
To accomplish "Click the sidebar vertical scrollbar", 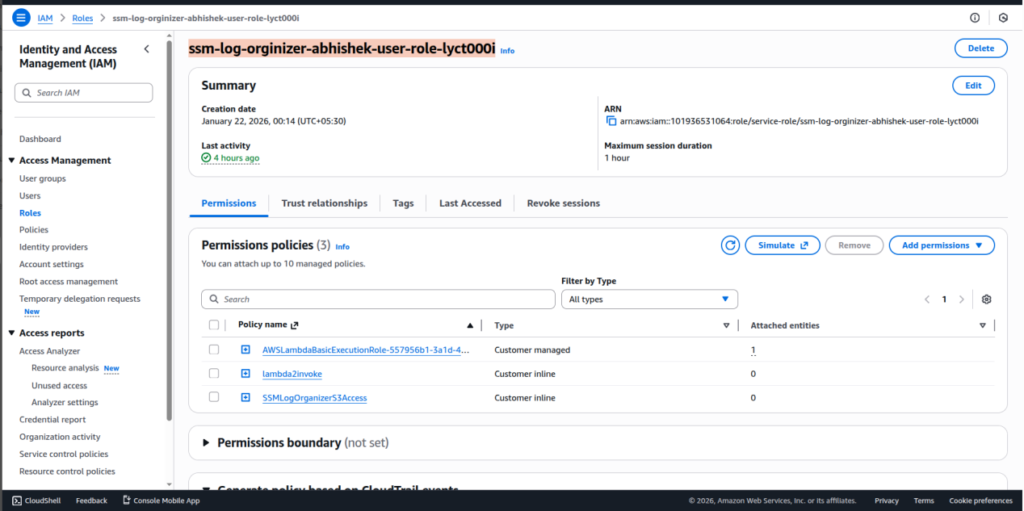I will click(170, 229).
